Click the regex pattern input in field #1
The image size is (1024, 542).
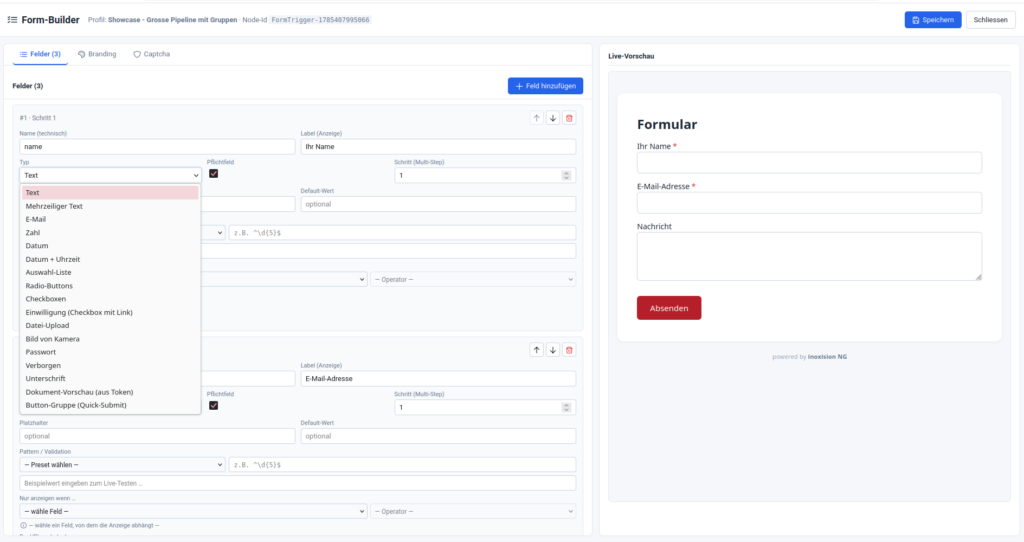coord(402,232)
